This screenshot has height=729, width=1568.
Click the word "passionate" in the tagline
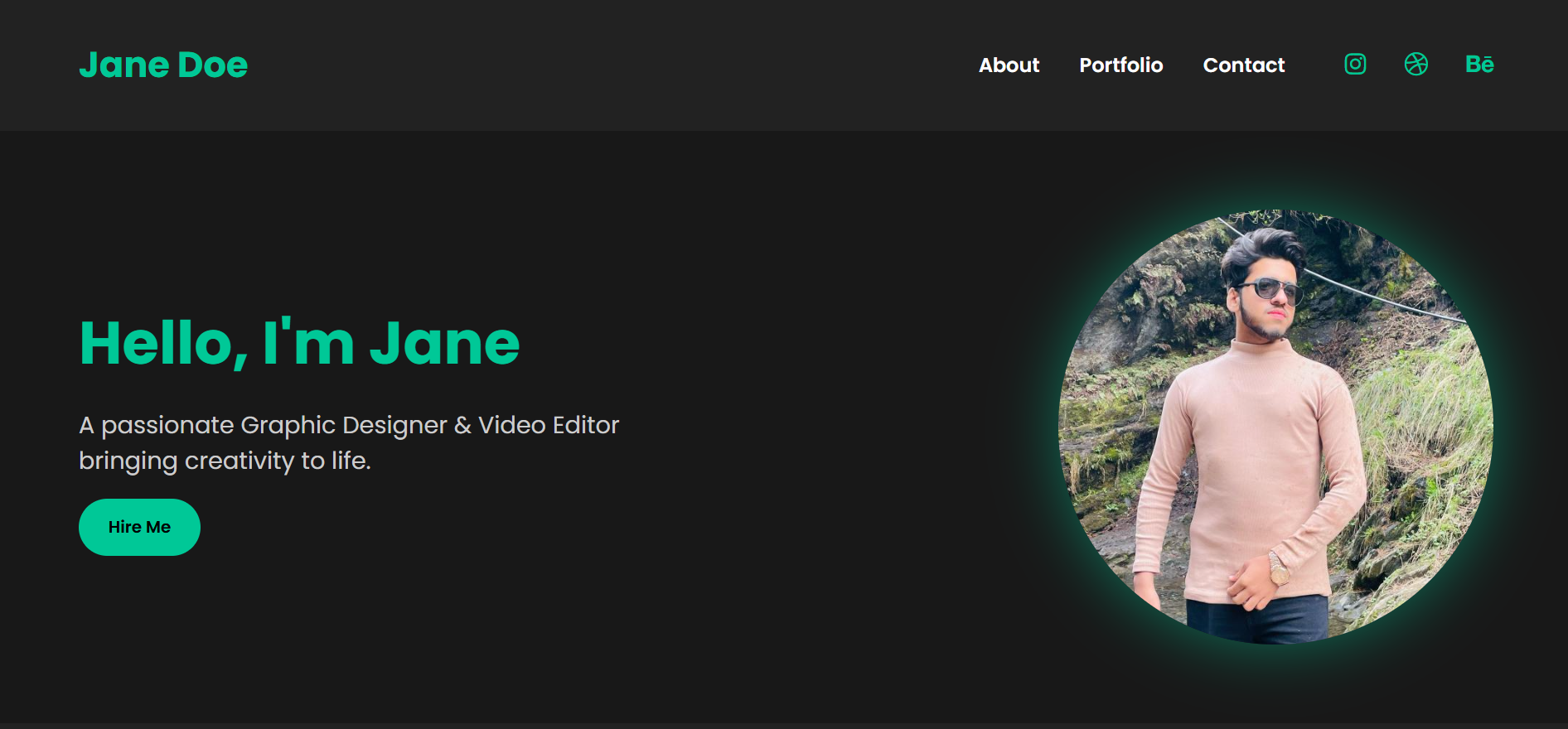click(x=167, y=425)
